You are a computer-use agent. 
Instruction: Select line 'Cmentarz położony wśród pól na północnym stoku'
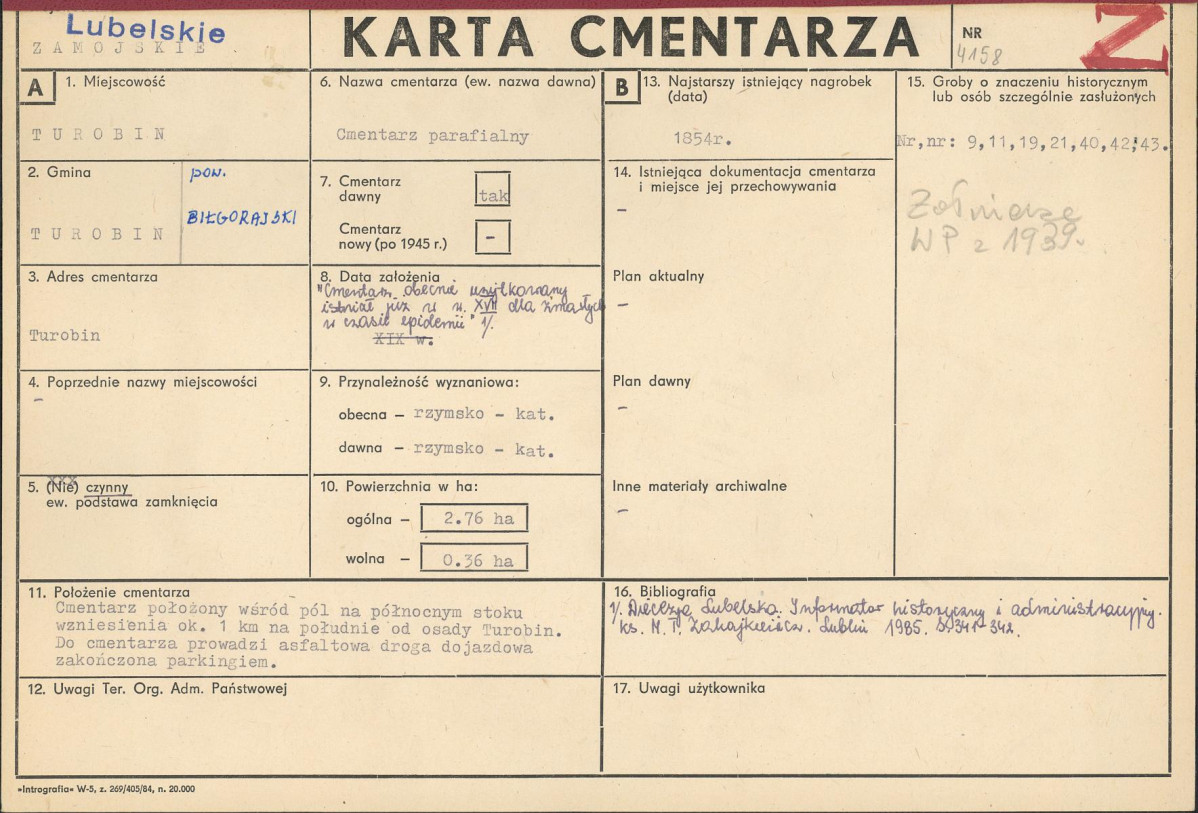pyautogui.click(x=289, y=611)
